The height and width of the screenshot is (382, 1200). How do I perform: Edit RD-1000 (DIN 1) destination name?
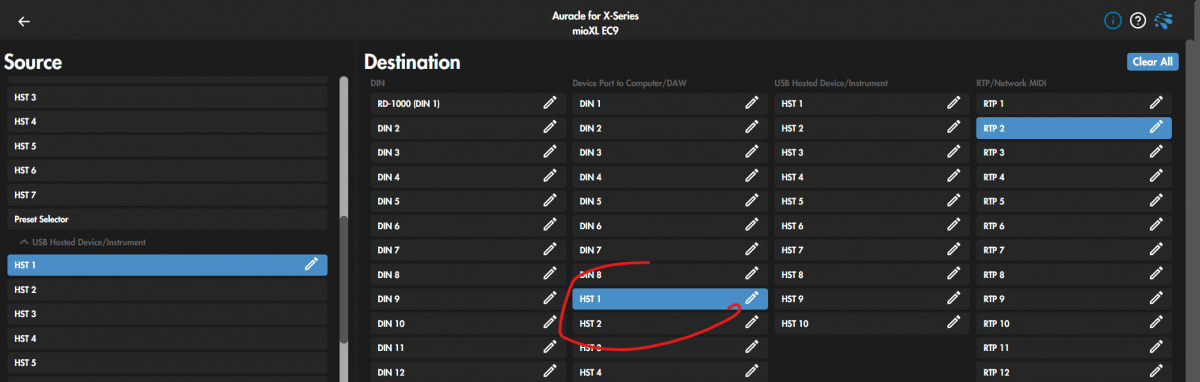click(550, 103)
